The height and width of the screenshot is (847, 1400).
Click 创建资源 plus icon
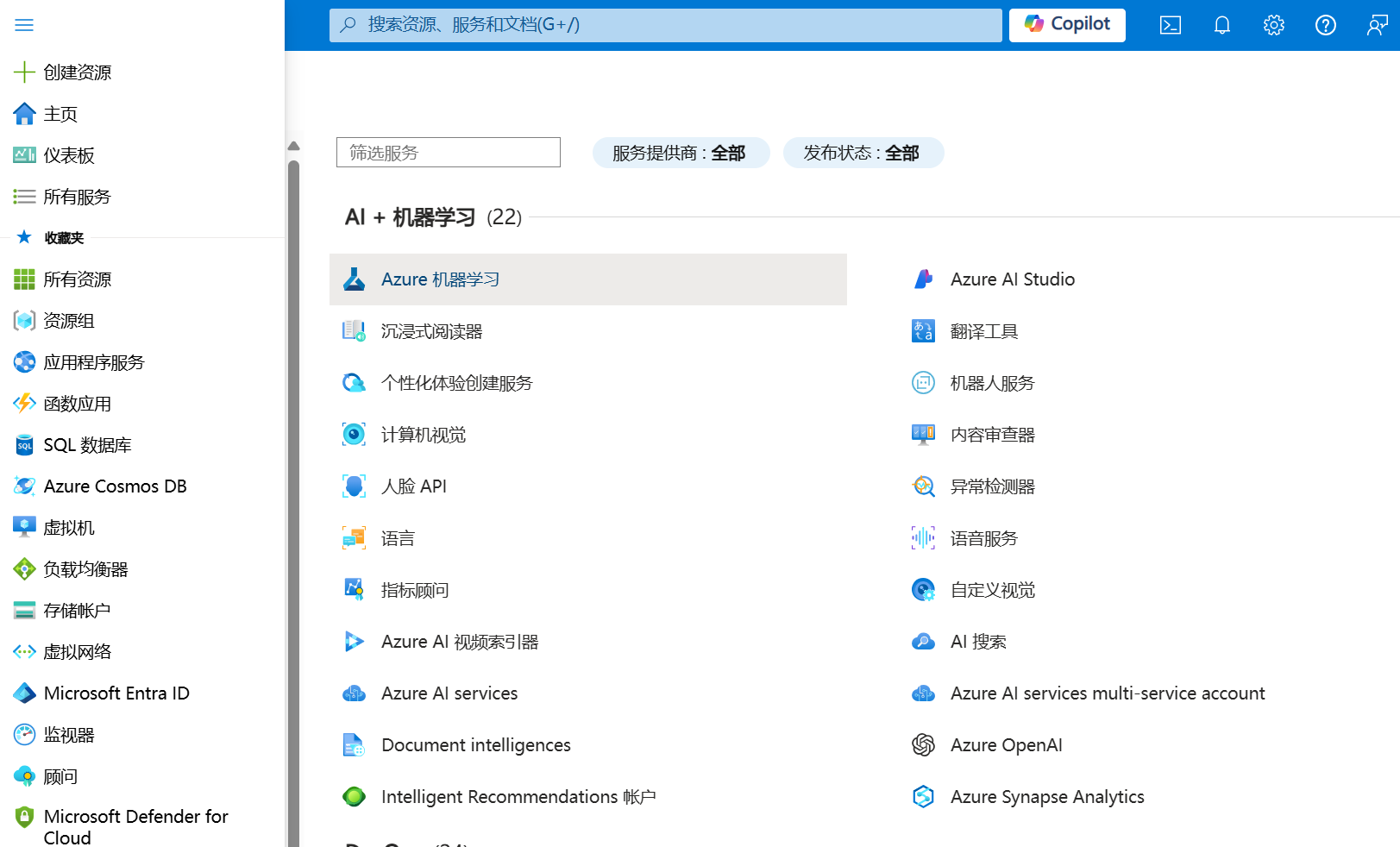click(x=24, y=72)
